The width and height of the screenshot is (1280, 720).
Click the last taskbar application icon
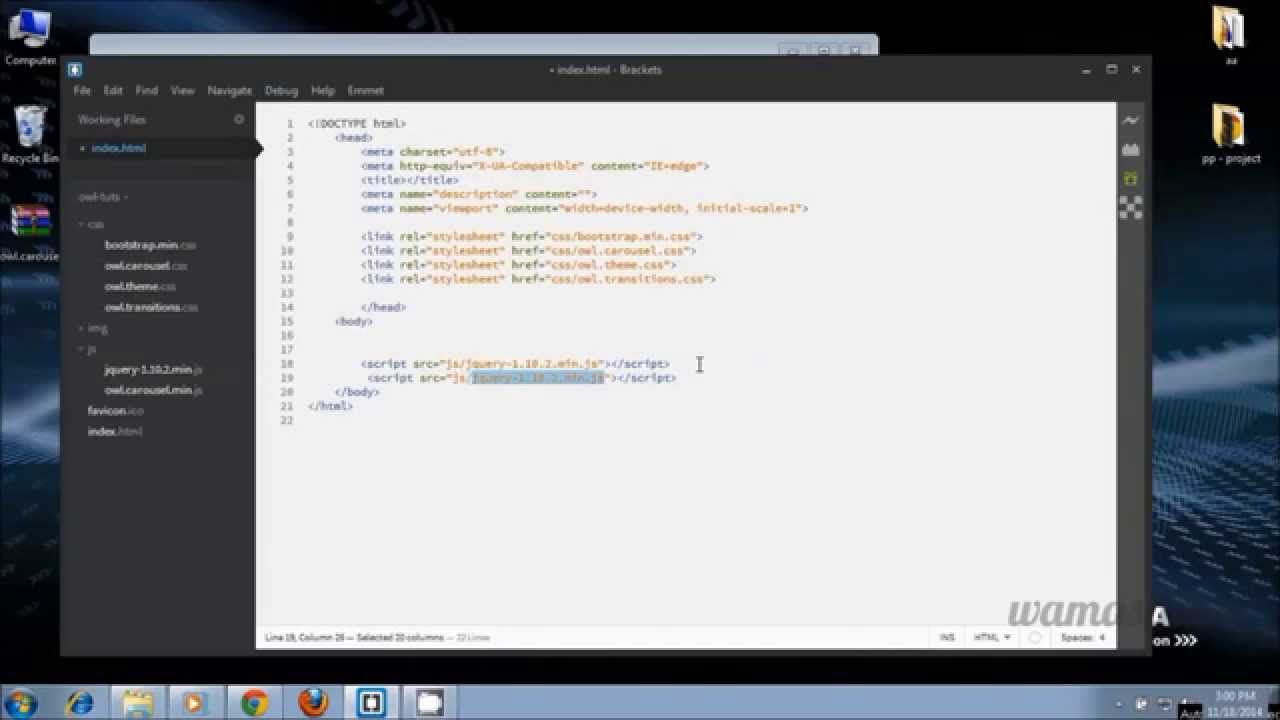click(430, 703)
